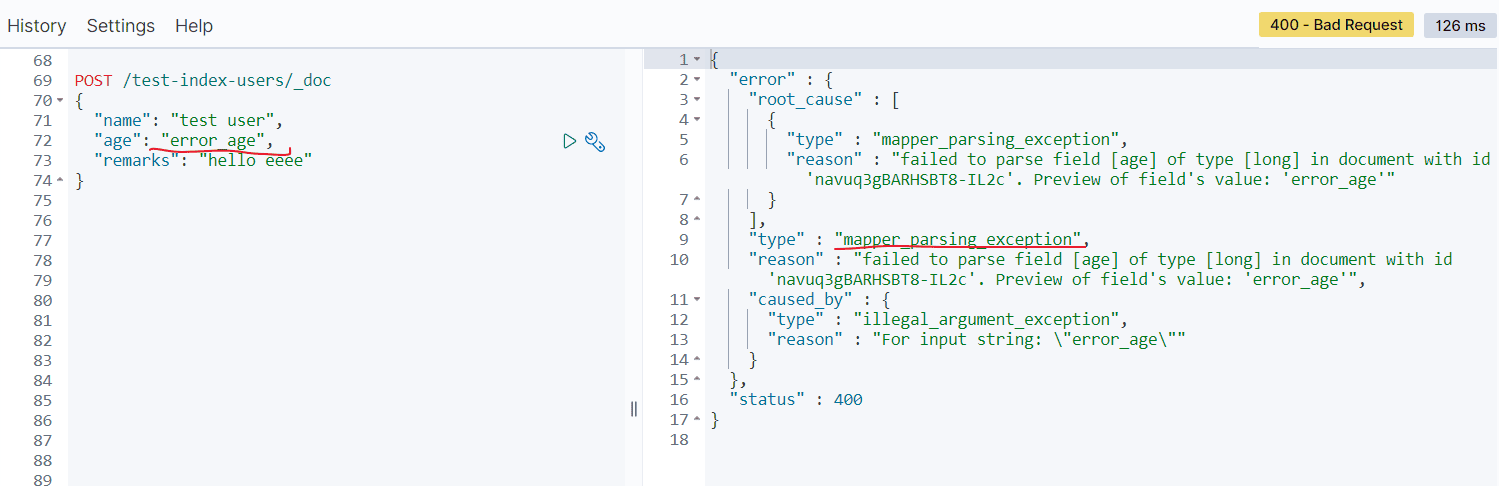Viewport: 1499px width, 486px height.
Task: Collapse the "caused_by" object fold arrow
Action: (x=697, y=300)
